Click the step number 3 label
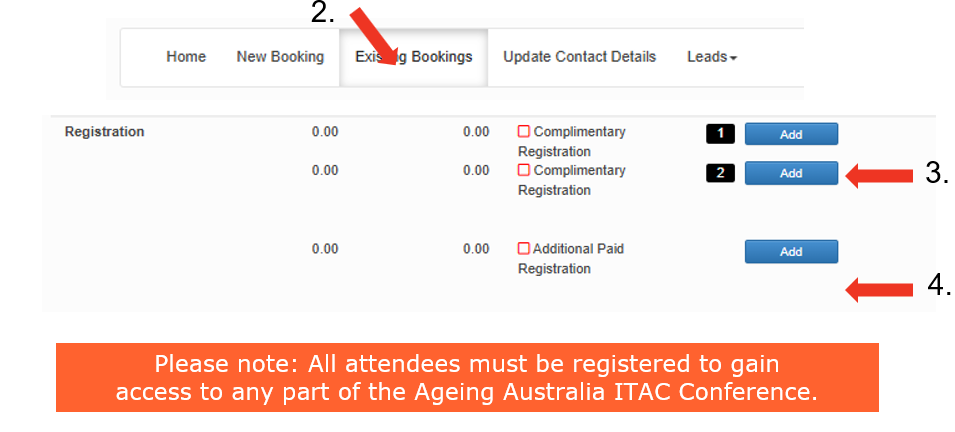955x432 pixels. 937,173
